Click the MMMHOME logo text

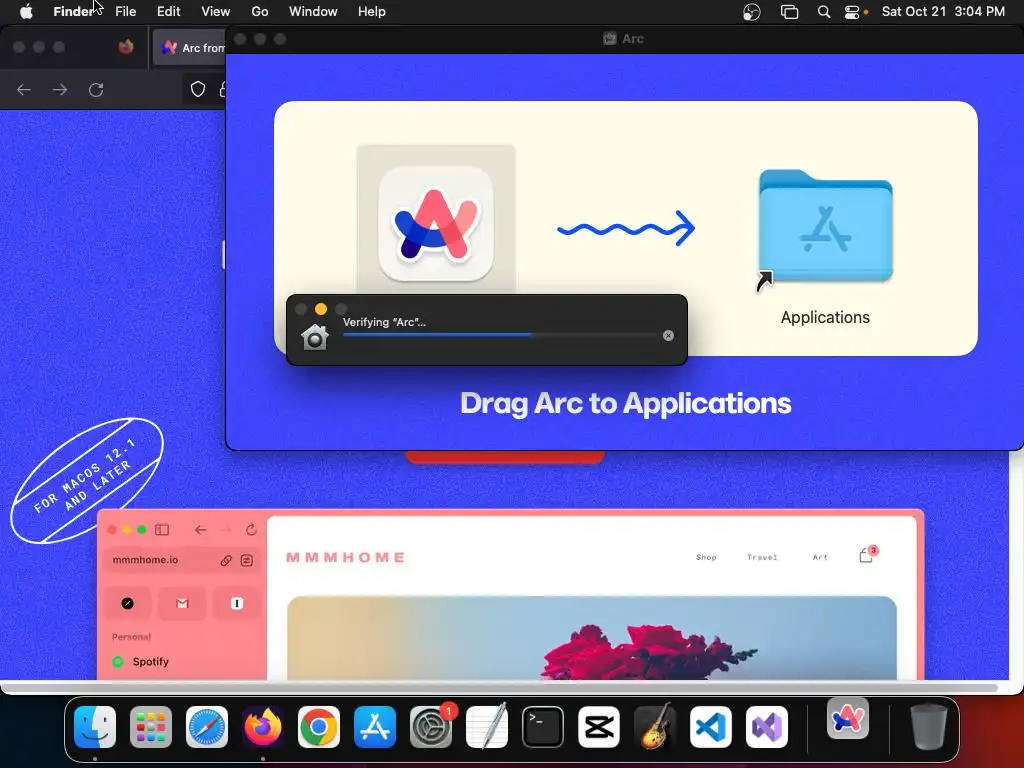click(345, 557)
